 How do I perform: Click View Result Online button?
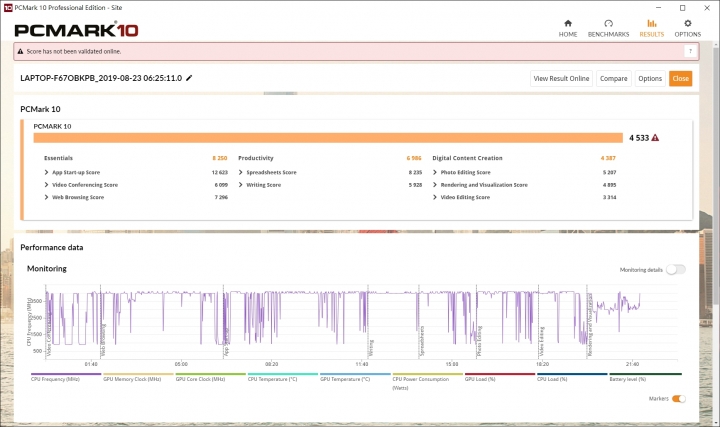point(561,79)
